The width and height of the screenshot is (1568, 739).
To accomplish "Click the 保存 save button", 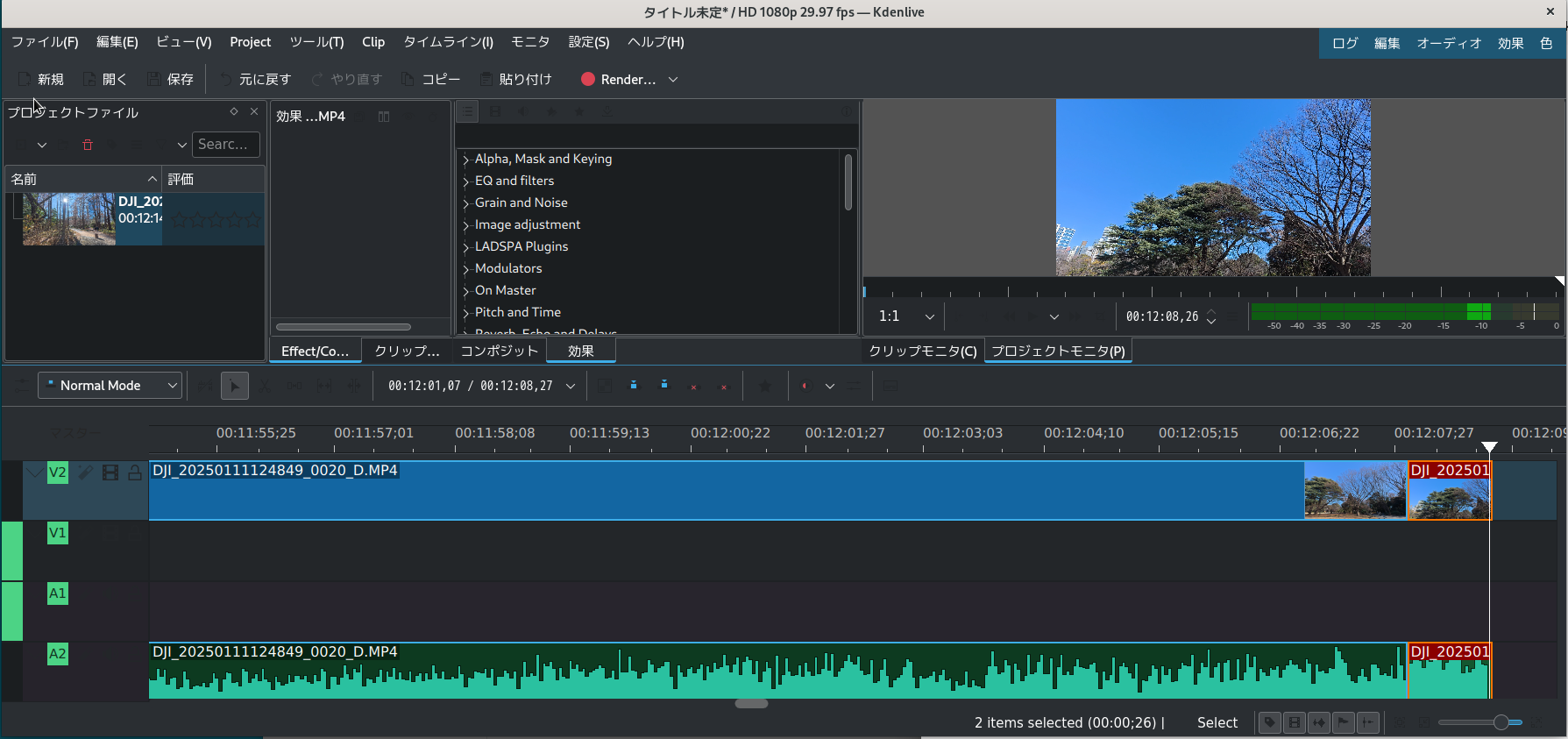I will [170, 79].
